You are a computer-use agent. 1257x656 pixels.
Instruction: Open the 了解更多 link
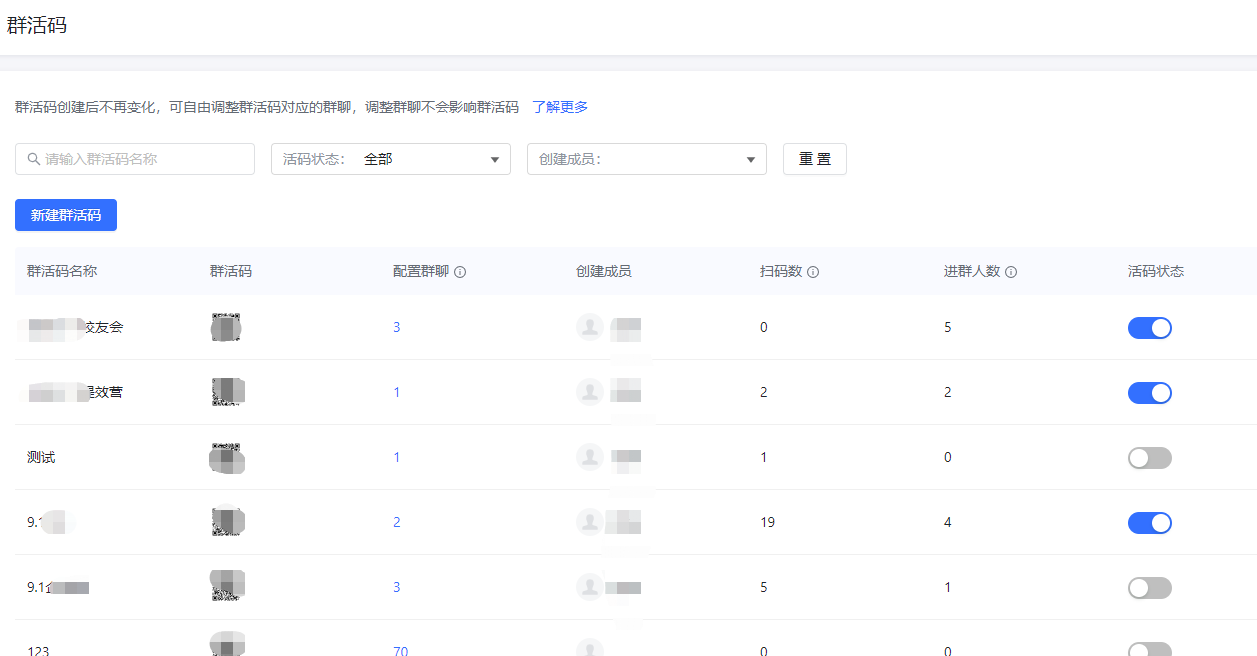tap(560, 107)
